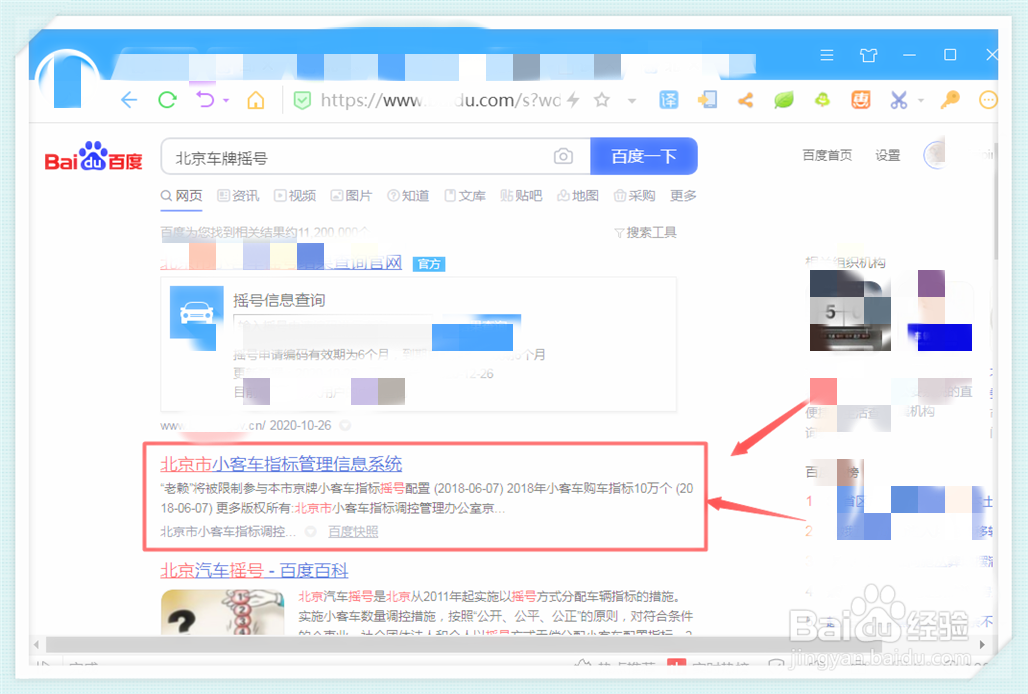Expand the address bar dropdown arrow

pyautogui.click(x=632, y=101)
